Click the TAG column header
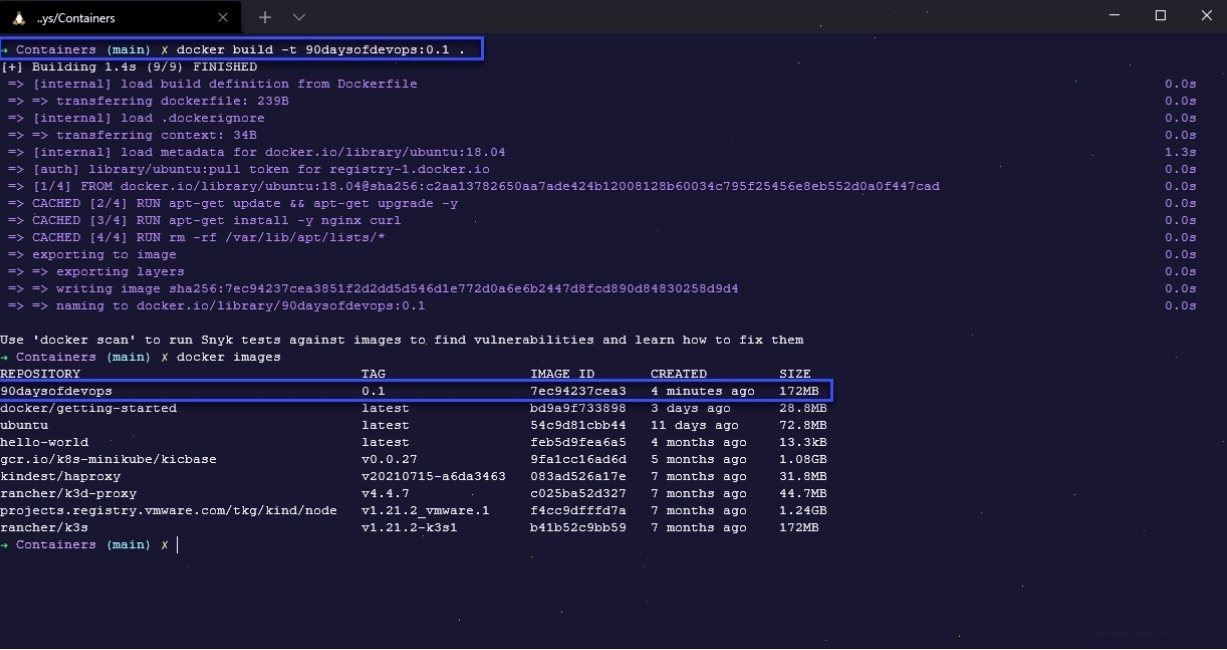 pyautogui.click(x=373, y=373)
